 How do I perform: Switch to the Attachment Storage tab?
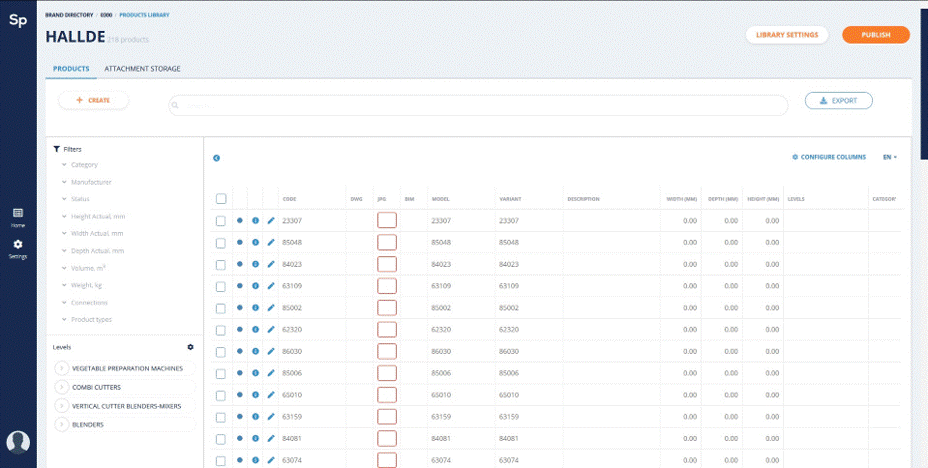[x=142, y=69]
